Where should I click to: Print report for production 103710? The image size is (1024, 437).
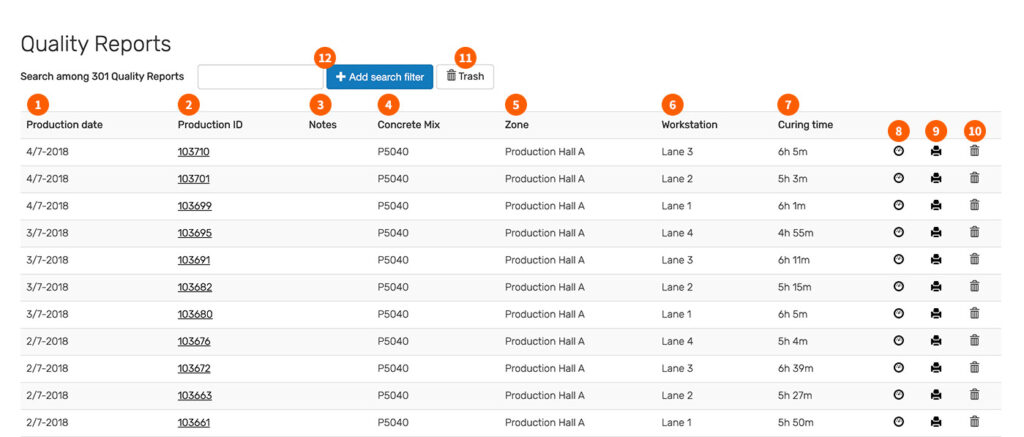pyautogui.click(x=936, y=151)
